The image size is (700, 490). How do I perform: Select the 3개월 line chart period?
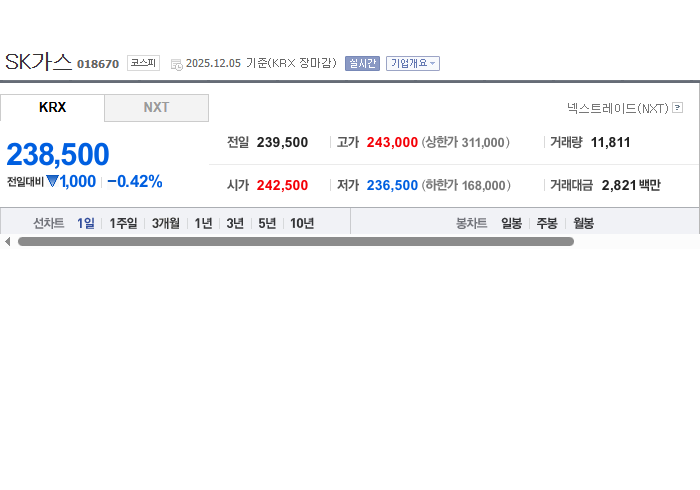point(166,223)
